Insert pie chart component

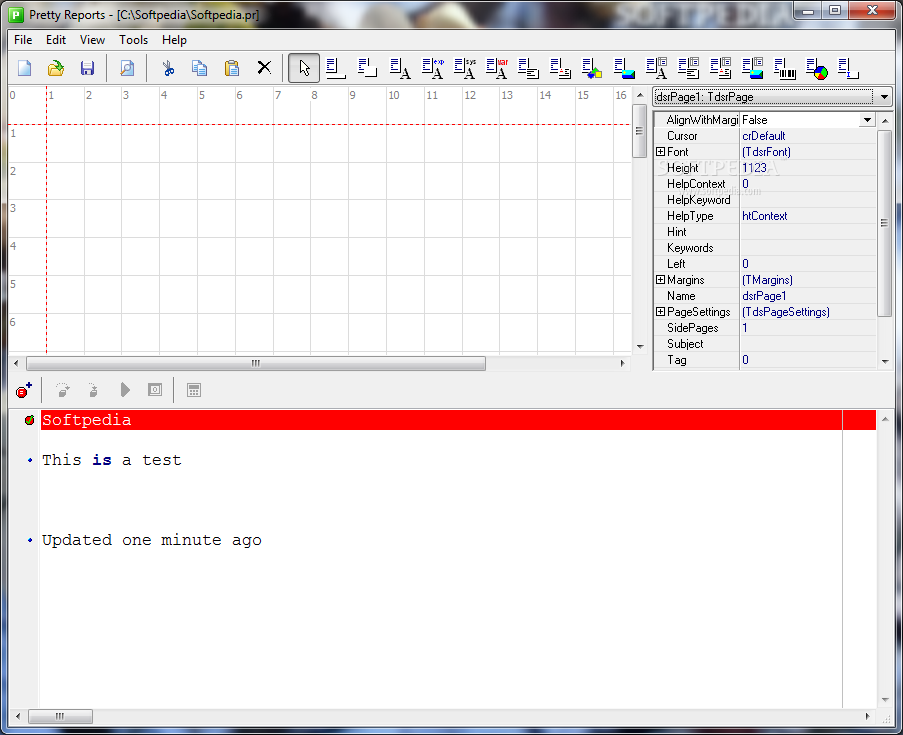(x=817, y=69)
